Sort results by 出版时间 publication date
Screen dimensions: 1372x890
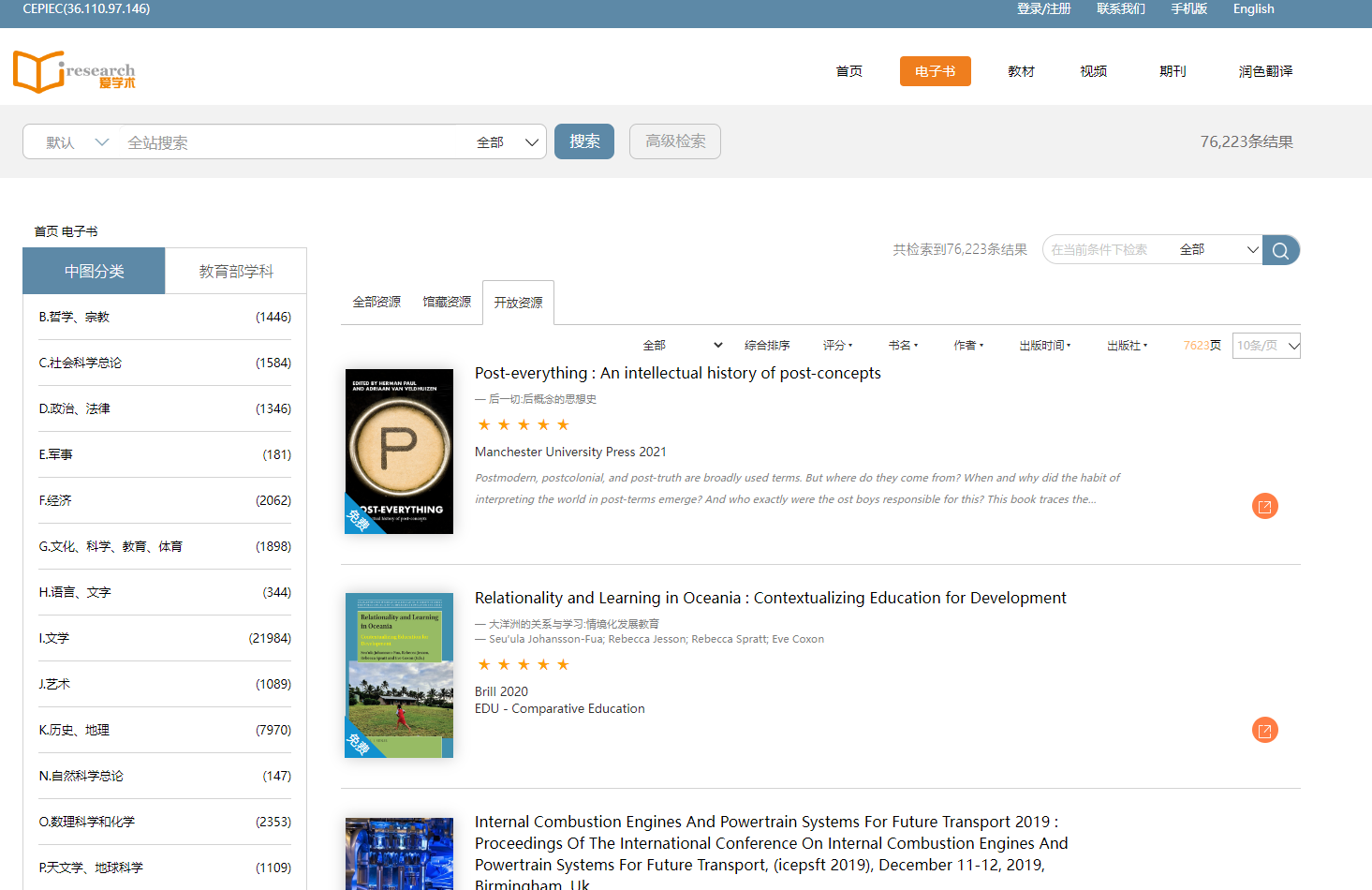point(1044,346)
